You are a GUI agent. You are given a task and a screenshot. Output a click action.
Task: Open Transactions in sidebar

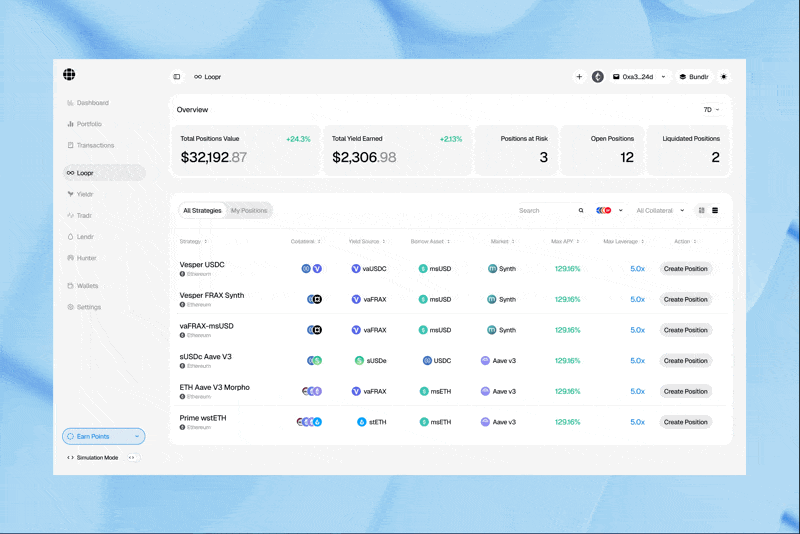point(90,145)
